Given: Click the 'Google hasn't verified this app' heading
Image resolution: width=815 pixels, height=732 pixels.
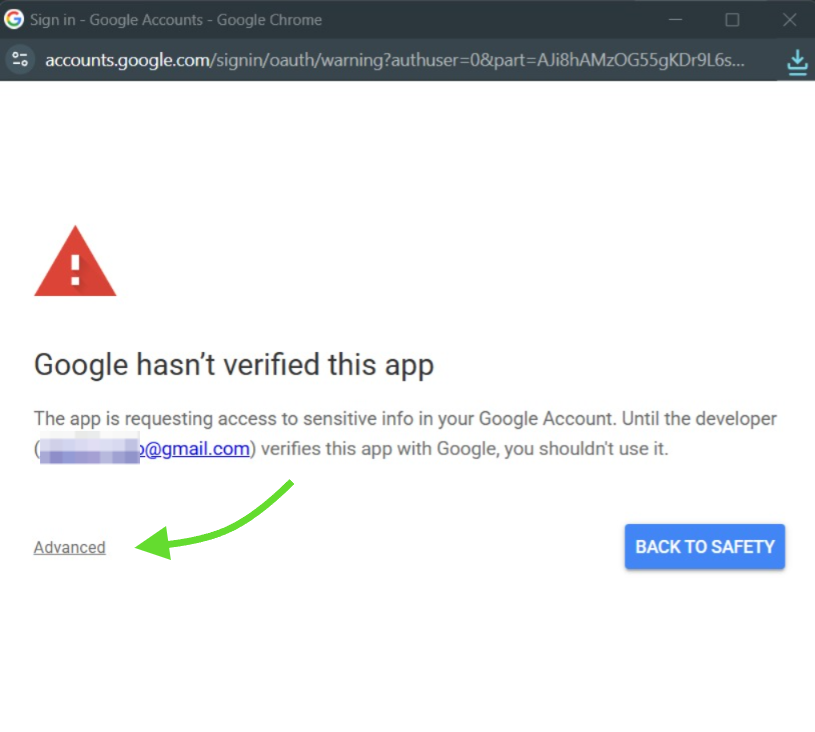Looking at the screenshot, I should pos(234,365).
